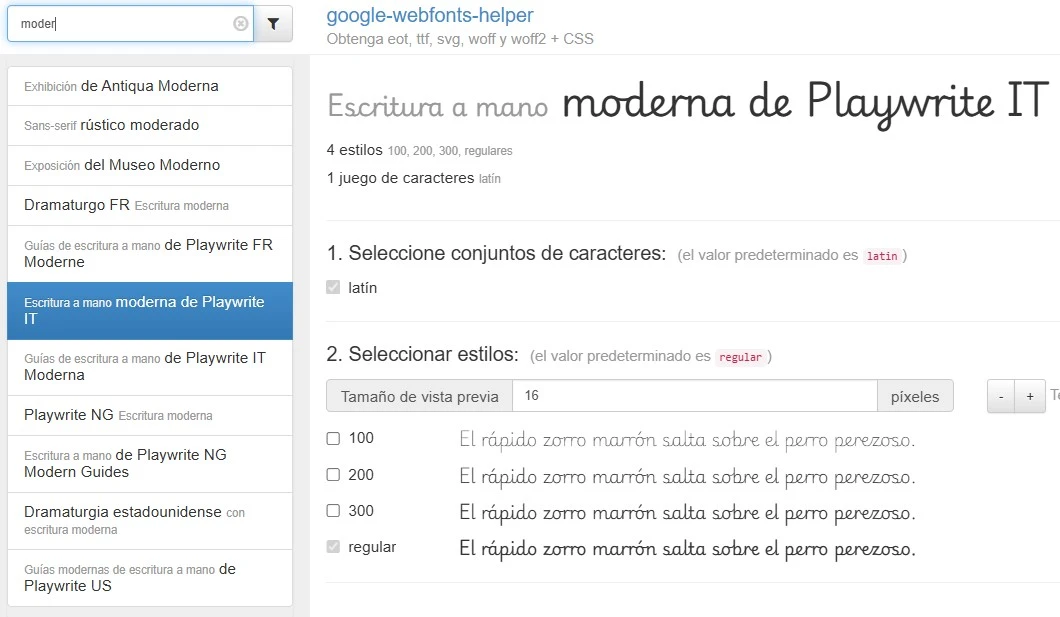Choose Playwrite IT Moderna guides entry

[x=150, y=367]
